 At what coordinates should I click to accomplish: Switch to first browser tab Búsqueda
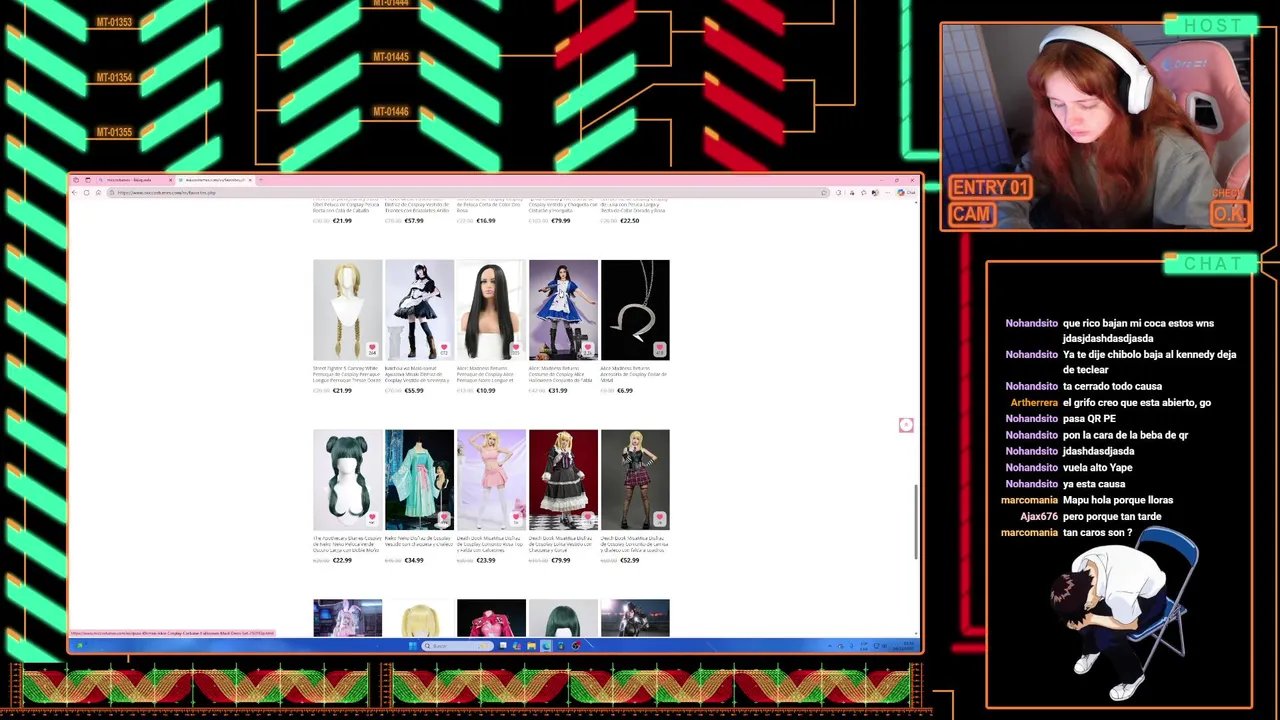tap(133, 180)
